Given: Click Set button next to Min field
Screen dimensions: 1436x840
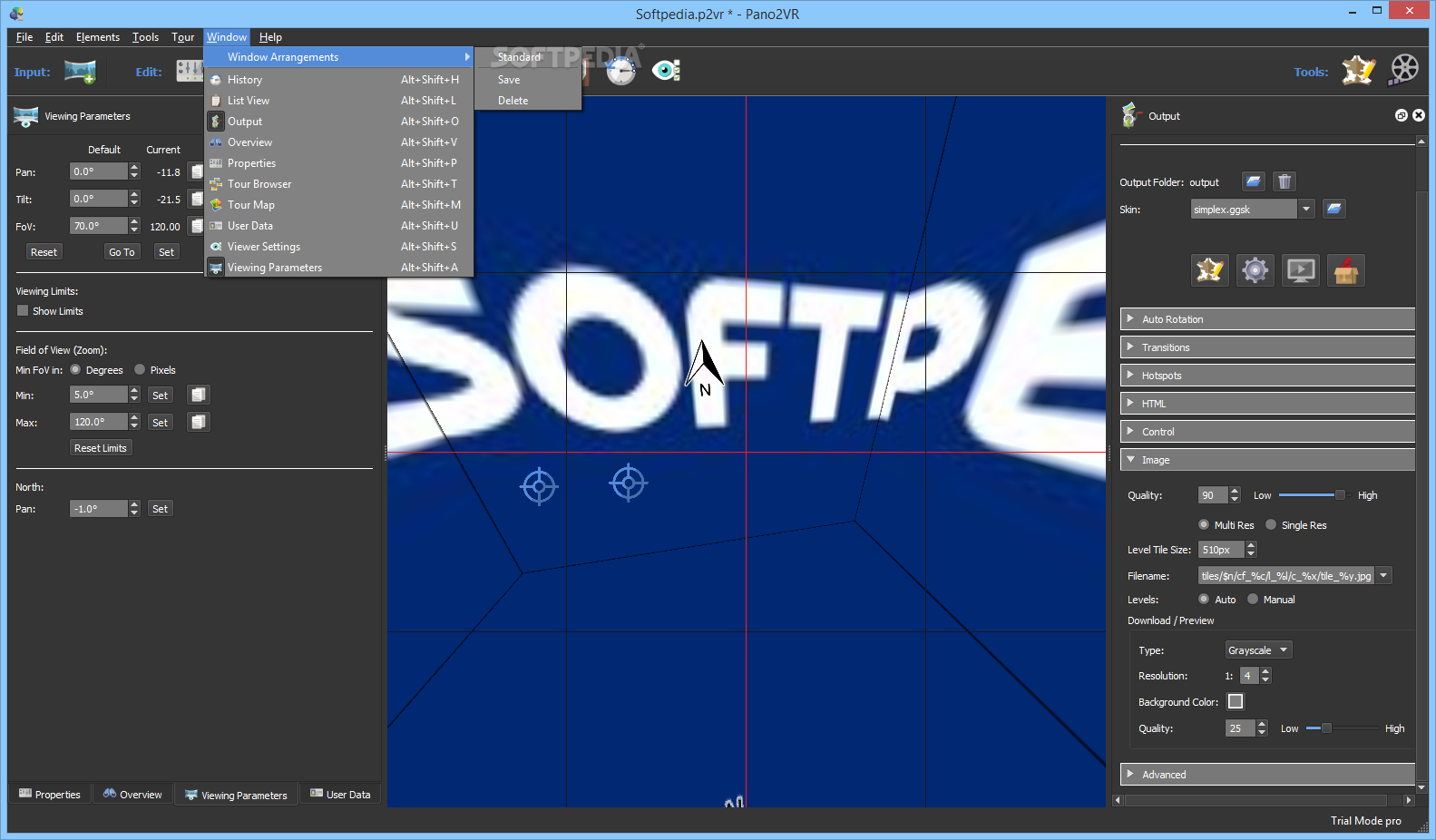Looking at the screenshot, I should 160,396.
